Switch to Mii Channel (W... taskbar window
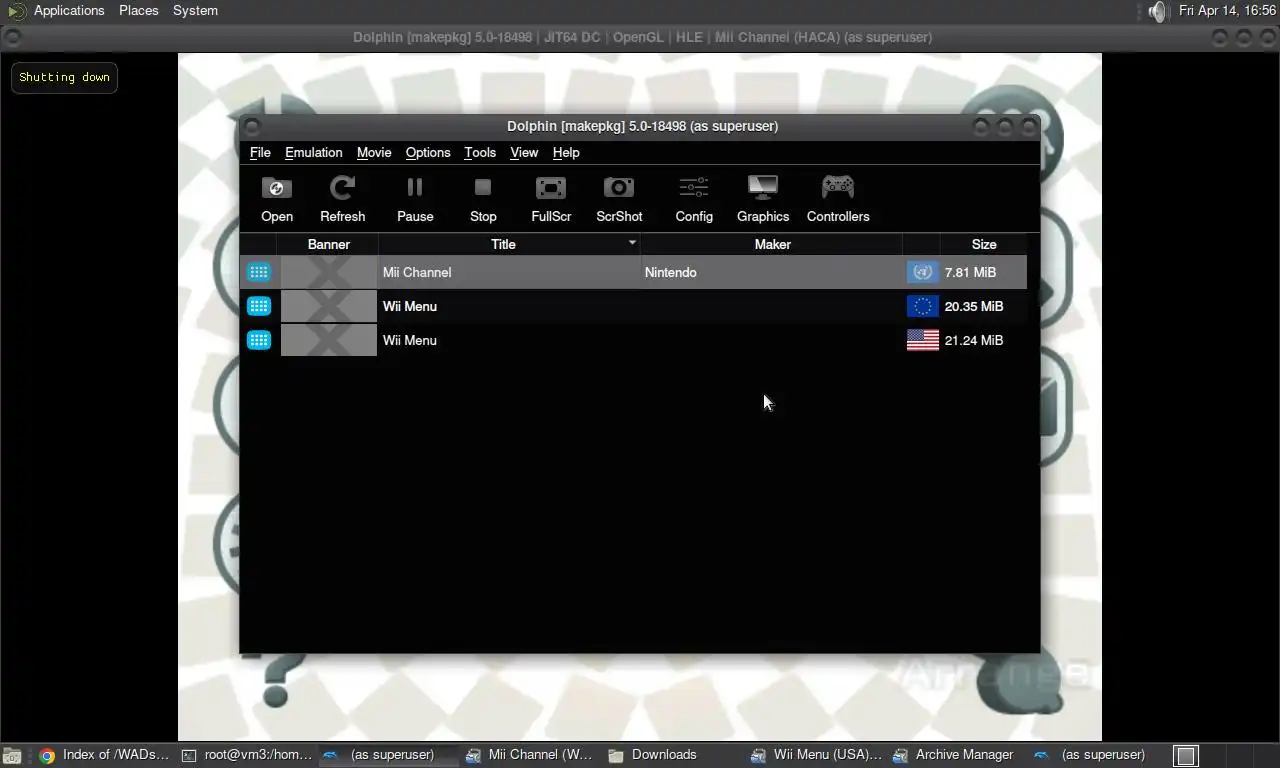The height and width of the screenshot is (768, 1280). (530, 755)
